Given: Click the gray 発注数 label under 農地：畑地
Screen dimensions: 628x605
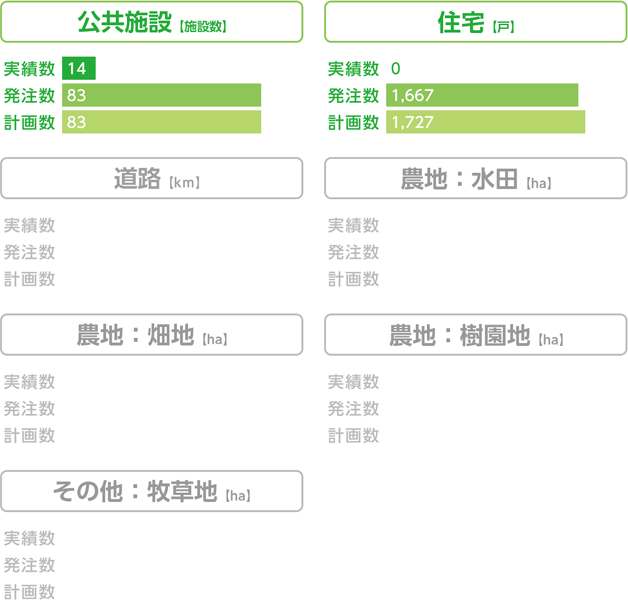Looking at the screenshot, I should click(x=29, y=409).
